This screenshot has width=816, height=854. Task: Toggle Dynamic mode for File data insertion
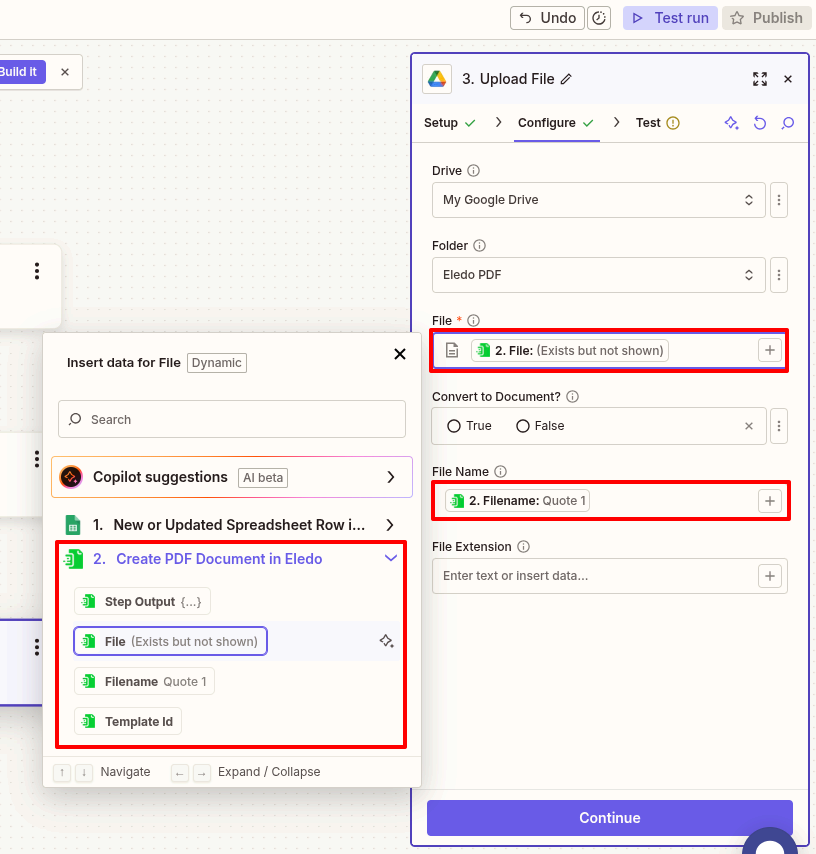217,362
